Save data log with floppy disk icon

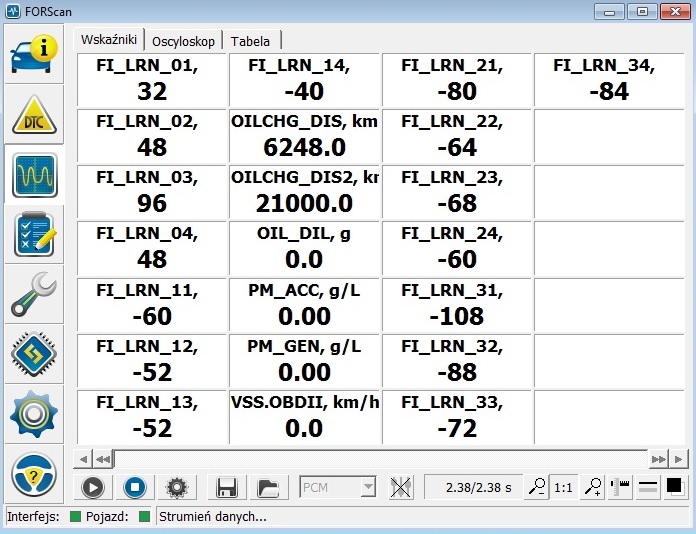pos(227,487)
